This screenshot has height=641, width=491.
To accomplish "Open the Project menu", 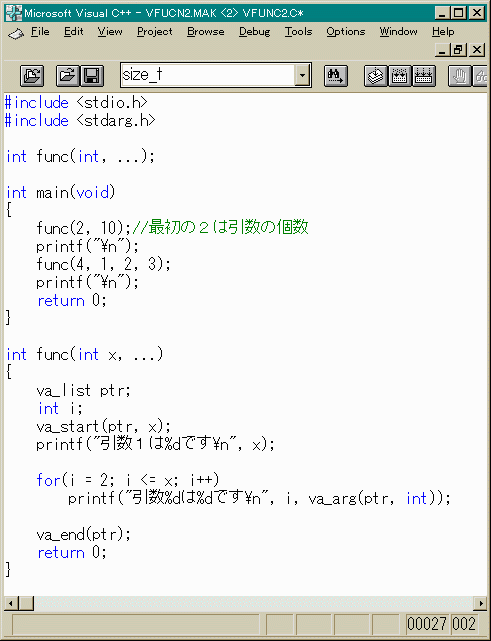I will coord(155,31).
